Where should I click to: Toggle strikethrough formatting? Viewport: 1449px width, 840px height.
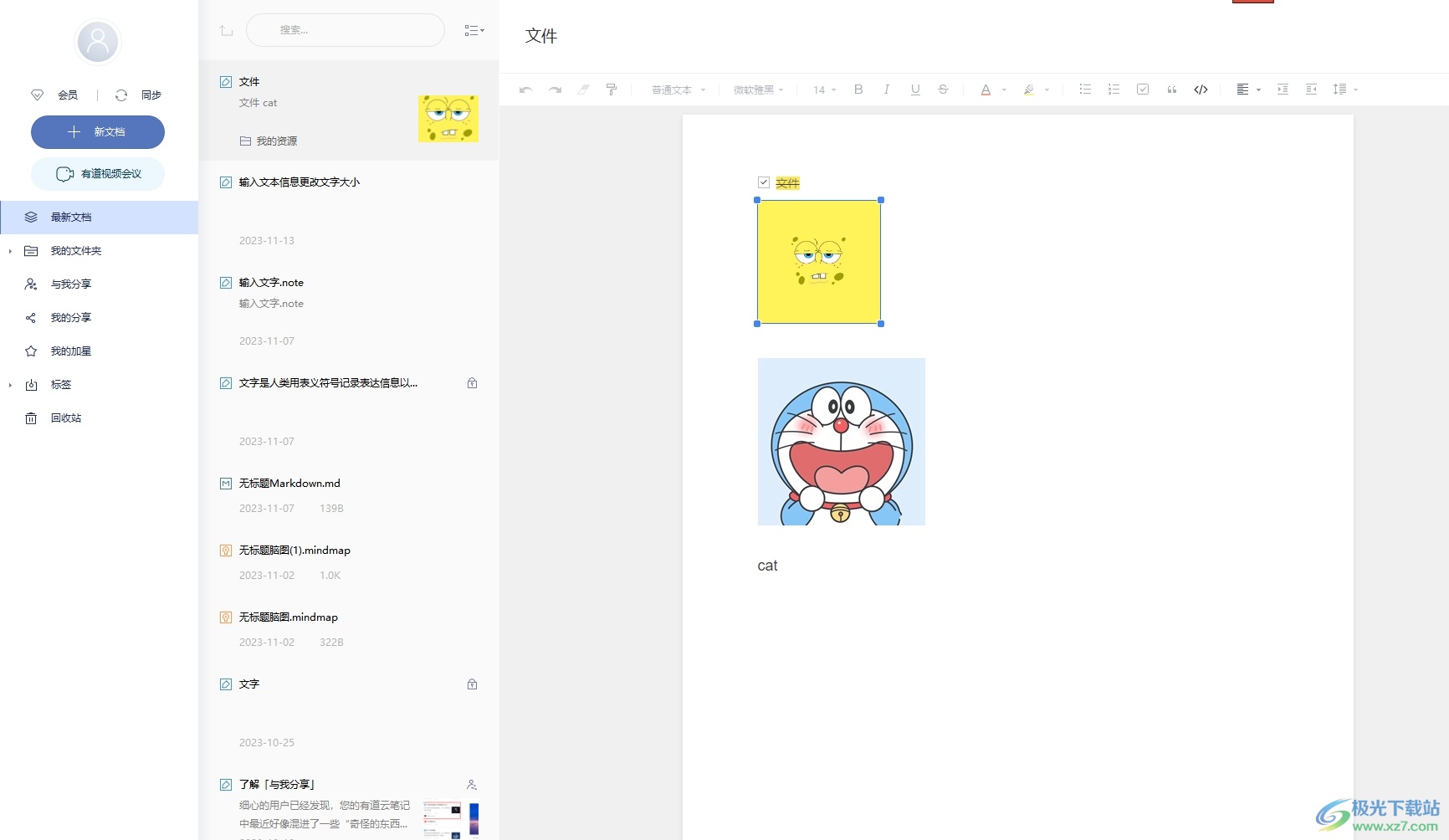point(943,90)
